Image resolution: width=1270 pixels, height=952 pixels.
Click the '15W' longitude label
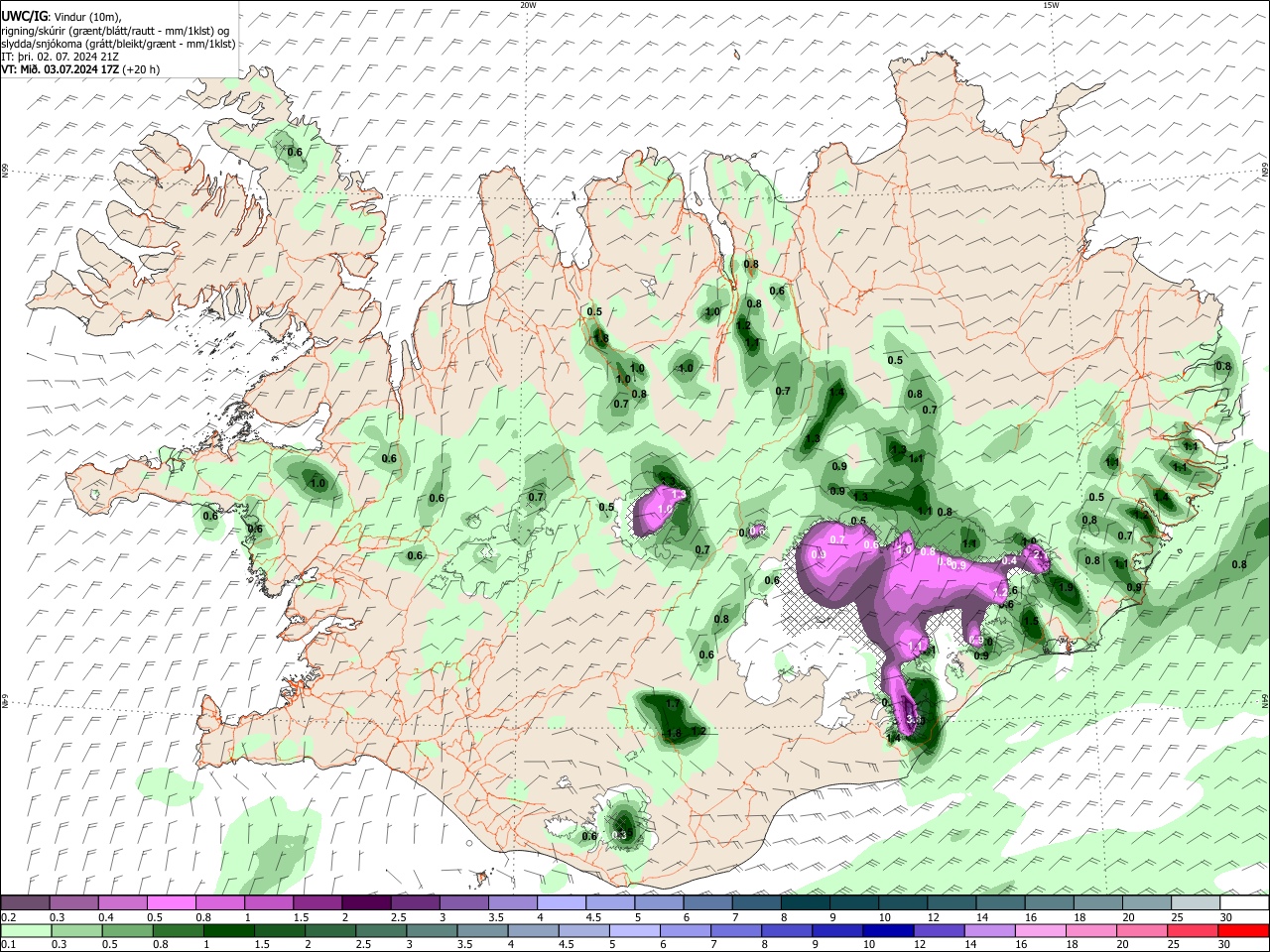coord(1051,5)
